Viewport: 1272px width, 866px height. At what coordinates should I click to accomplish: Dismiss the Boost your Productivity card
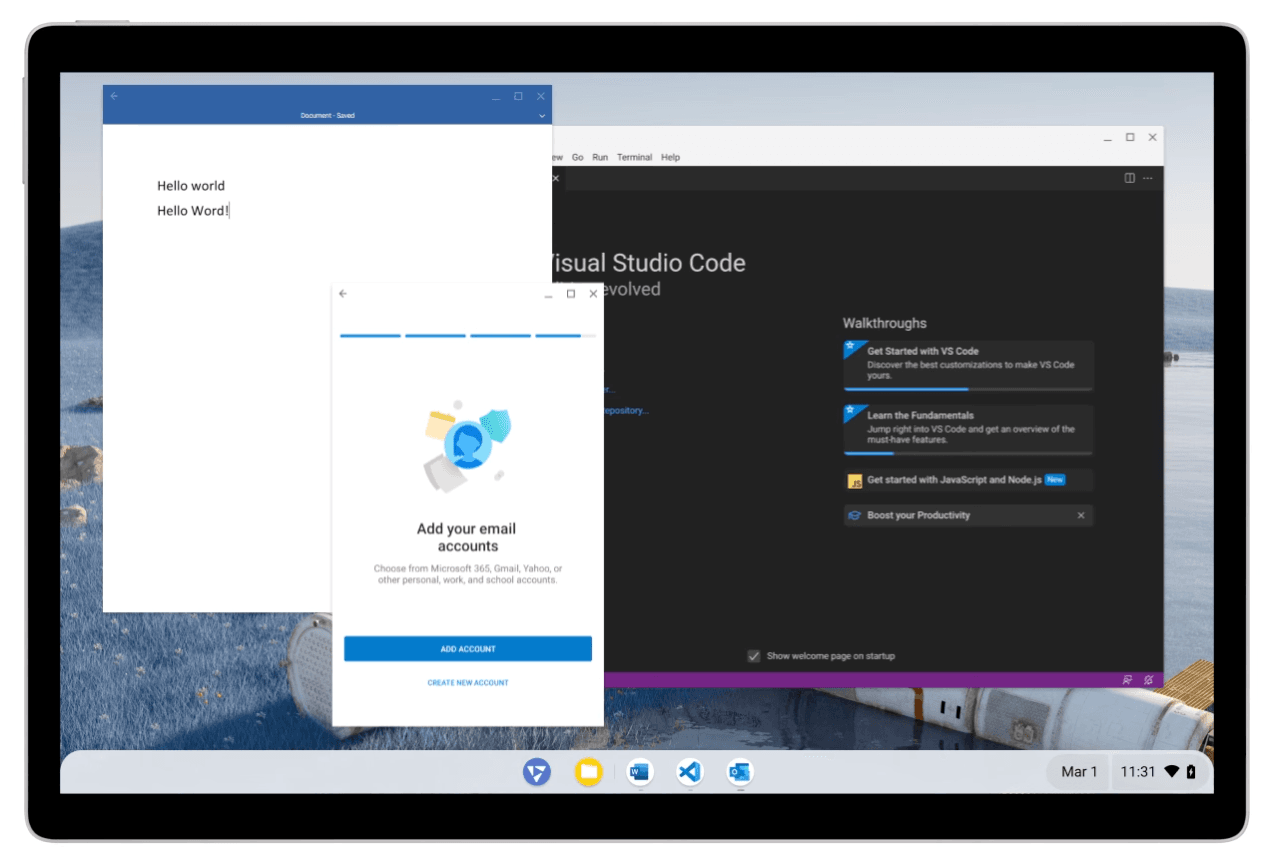1080,516
